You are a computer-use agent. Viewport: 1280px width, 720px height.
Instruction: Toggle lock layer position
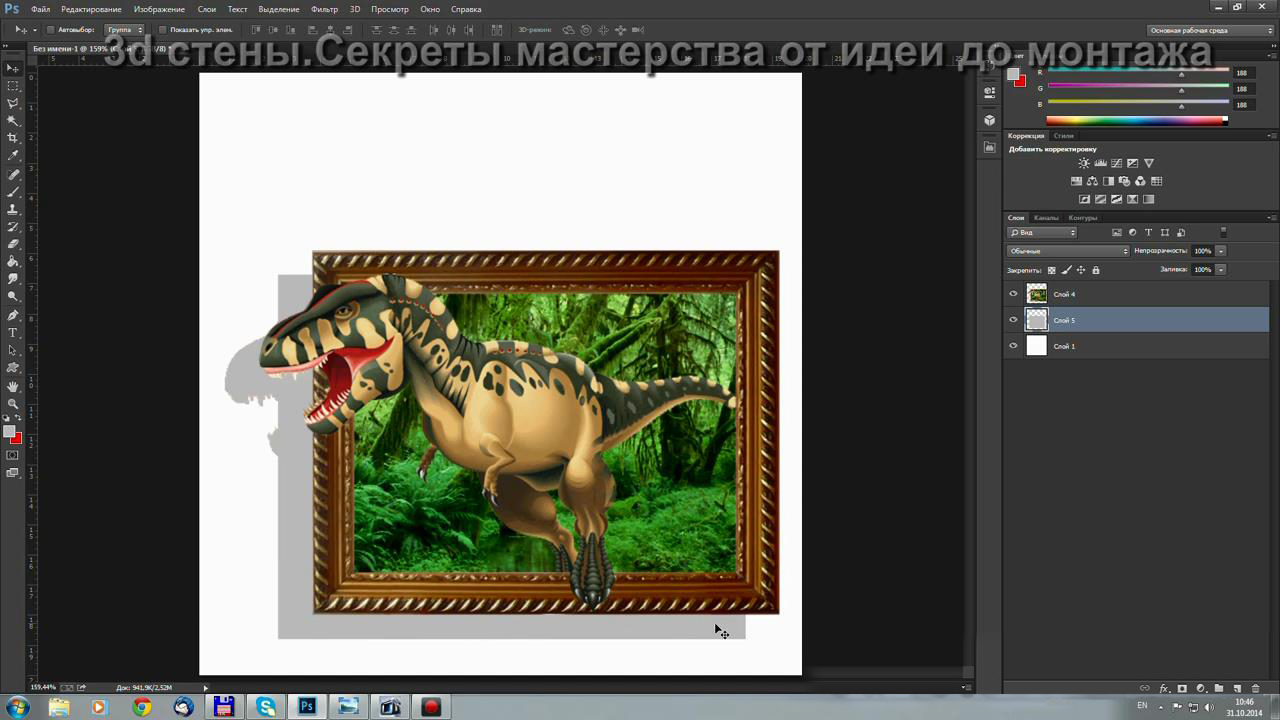click(1081, 270)
